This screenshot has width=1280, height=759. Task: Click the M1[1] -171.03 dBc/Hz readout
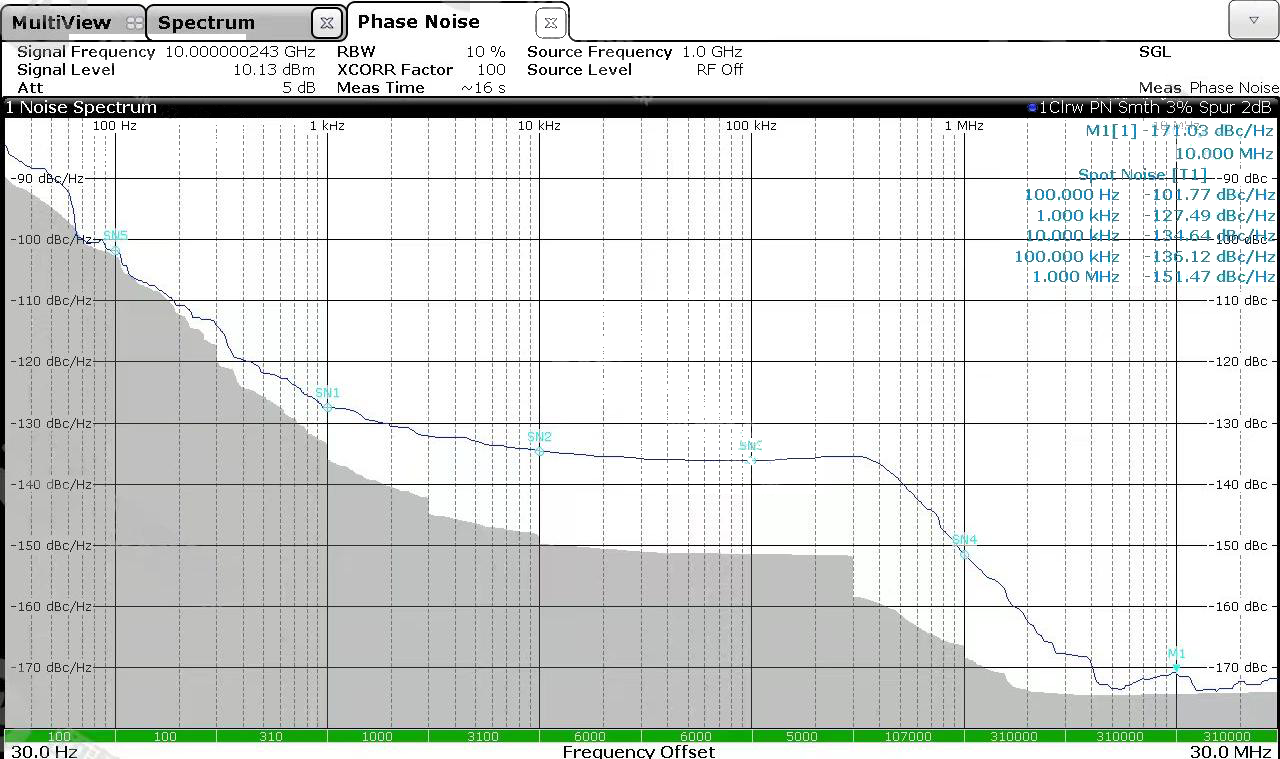pos(1180,130)
